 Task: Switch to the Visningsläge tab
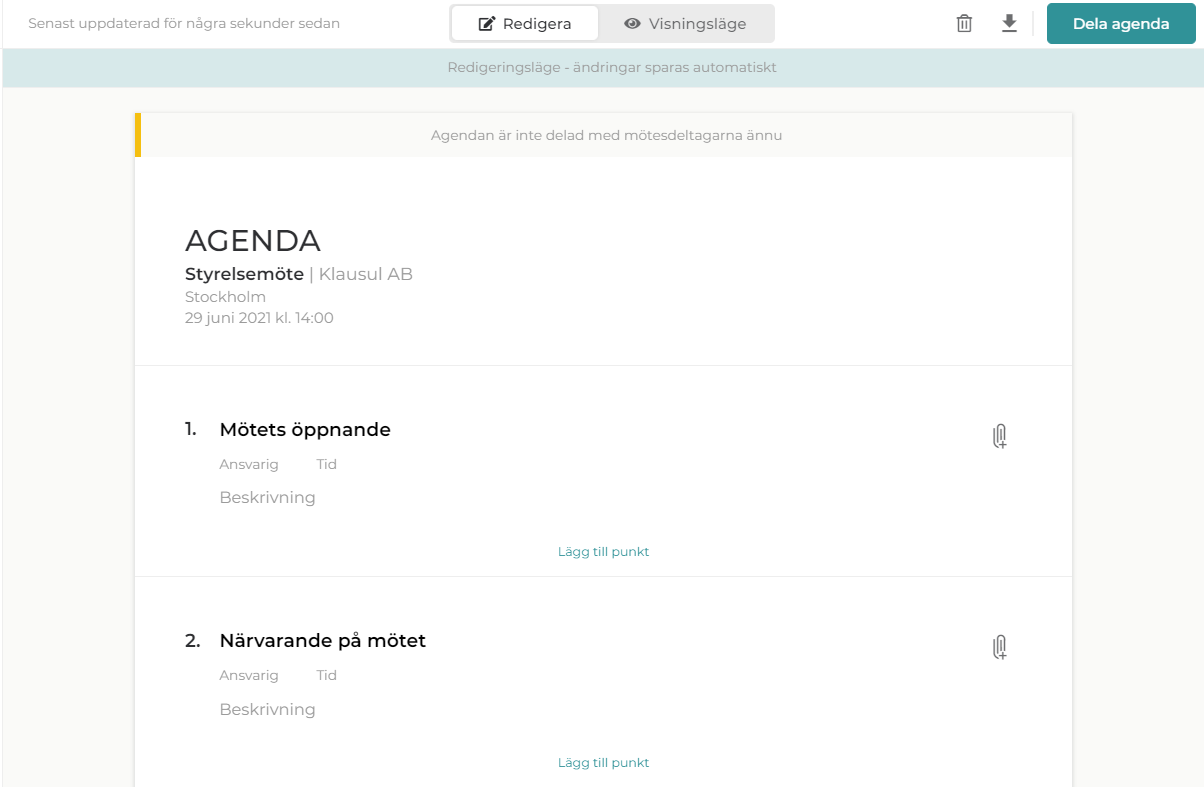tap(685, 24)
